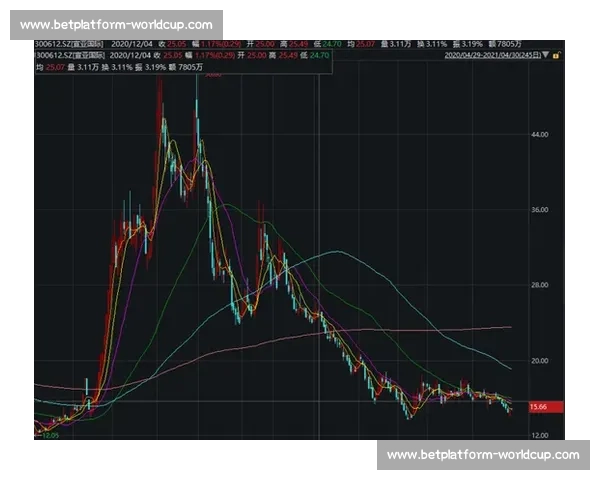600x480 pixels.
Task: Click the 7805万 amount value in tooltip box
Action: (190, 67)
